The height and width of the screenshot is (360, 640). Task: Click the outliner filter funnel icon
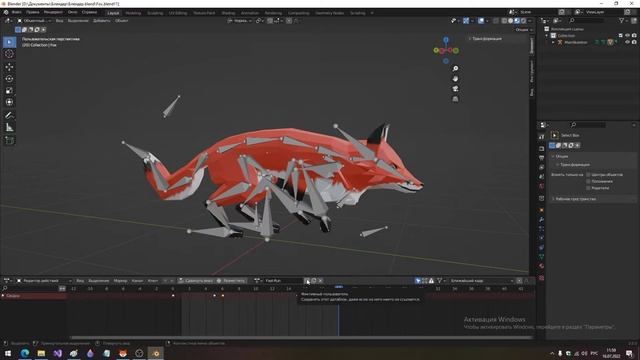(x=621, y=20)
